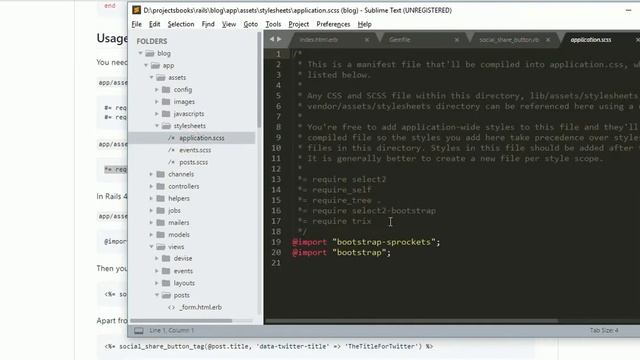Select the application.scss tab
Image resolution: width=640 pixels, height=360 pixels.
tap(591, 40)
